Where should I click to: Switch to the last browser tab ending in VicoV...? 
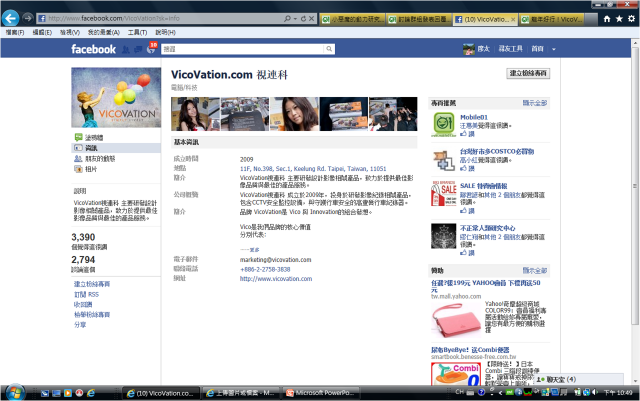[552, 19]
